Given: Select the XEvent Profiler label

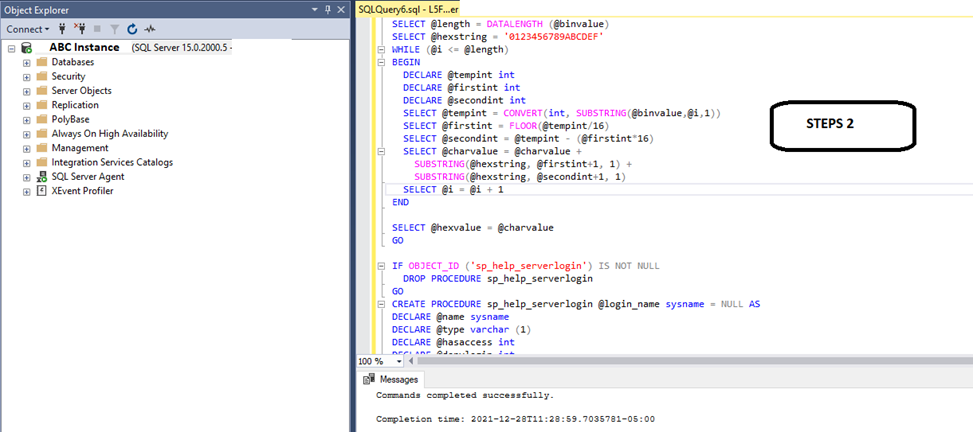Looking at the screenshot, I should 83,191.
